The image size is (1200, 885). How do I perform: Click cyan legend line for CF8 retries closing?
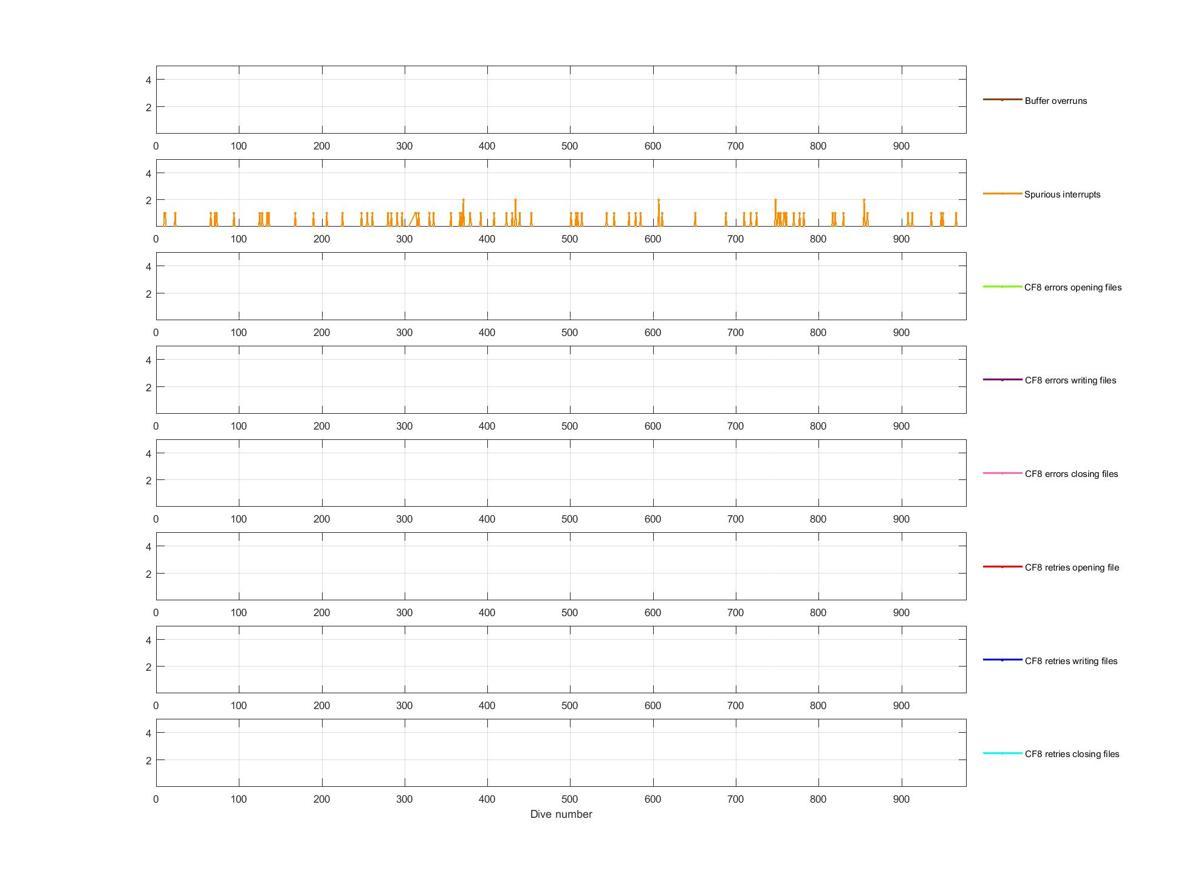click(x=1002, y=753)
